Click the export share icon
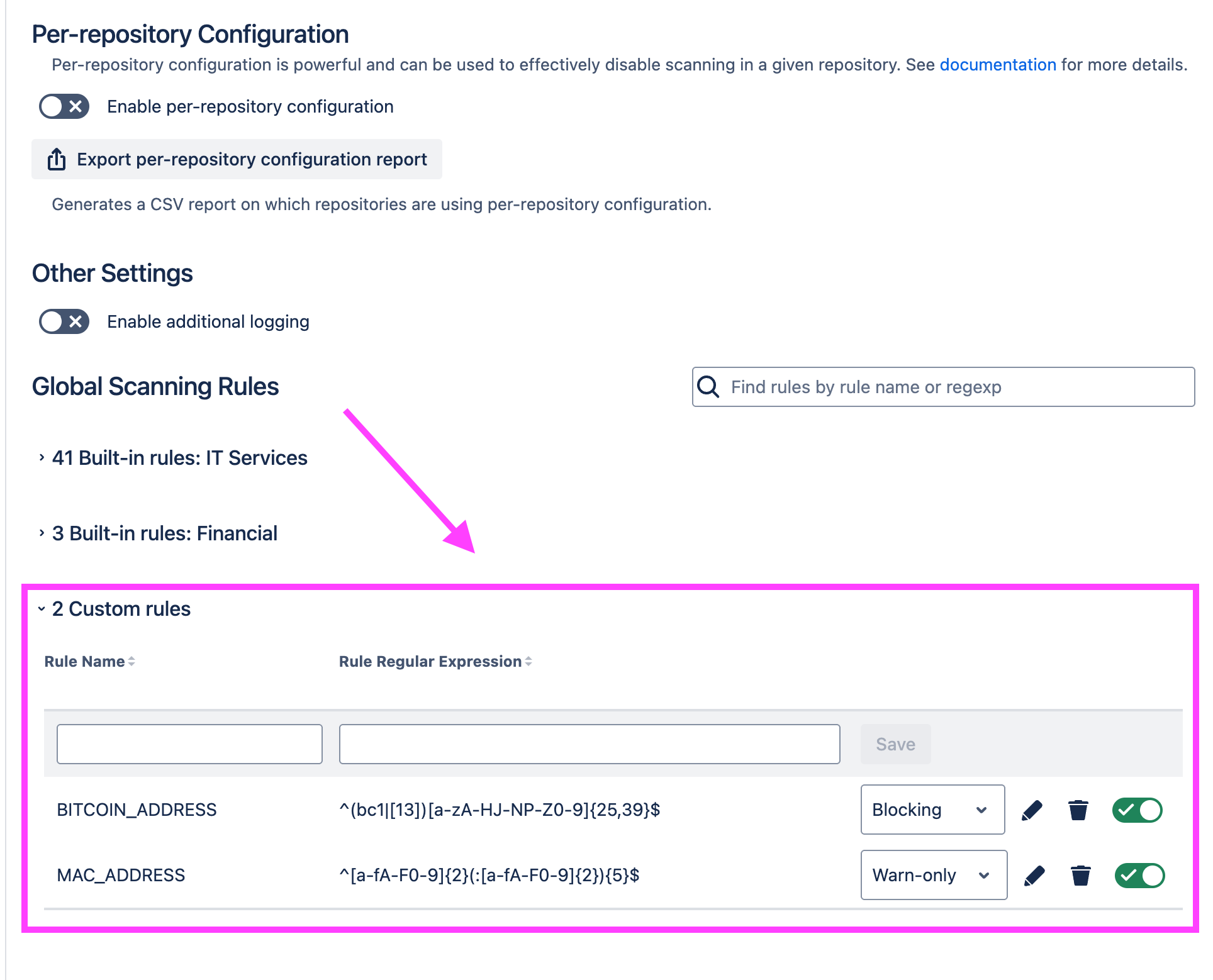Image resolution: width=1213 pixels, height=980 pixels. pyautogui.click(x=57, y=160)
